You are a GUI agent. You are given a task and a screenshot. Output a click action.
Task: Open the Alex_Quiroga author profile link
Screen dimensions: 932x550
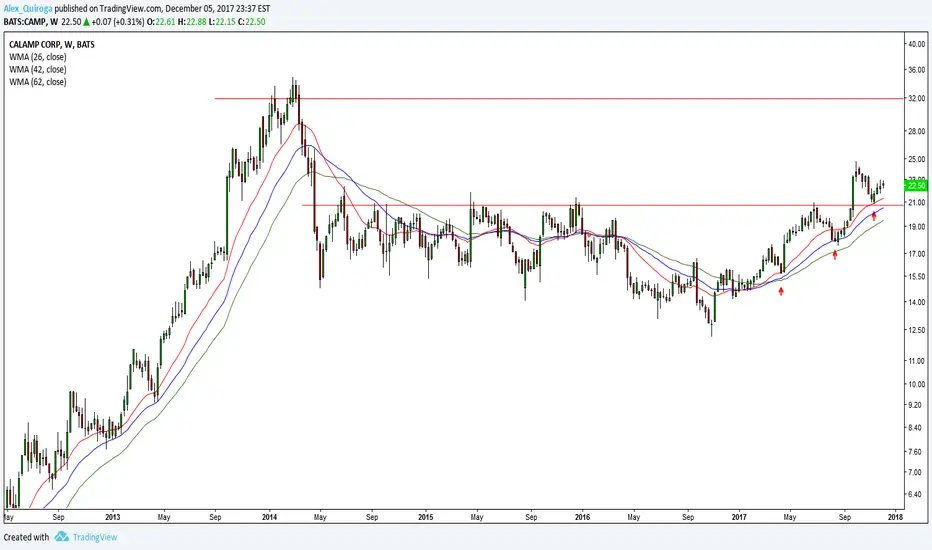click(x=28, y=8)
